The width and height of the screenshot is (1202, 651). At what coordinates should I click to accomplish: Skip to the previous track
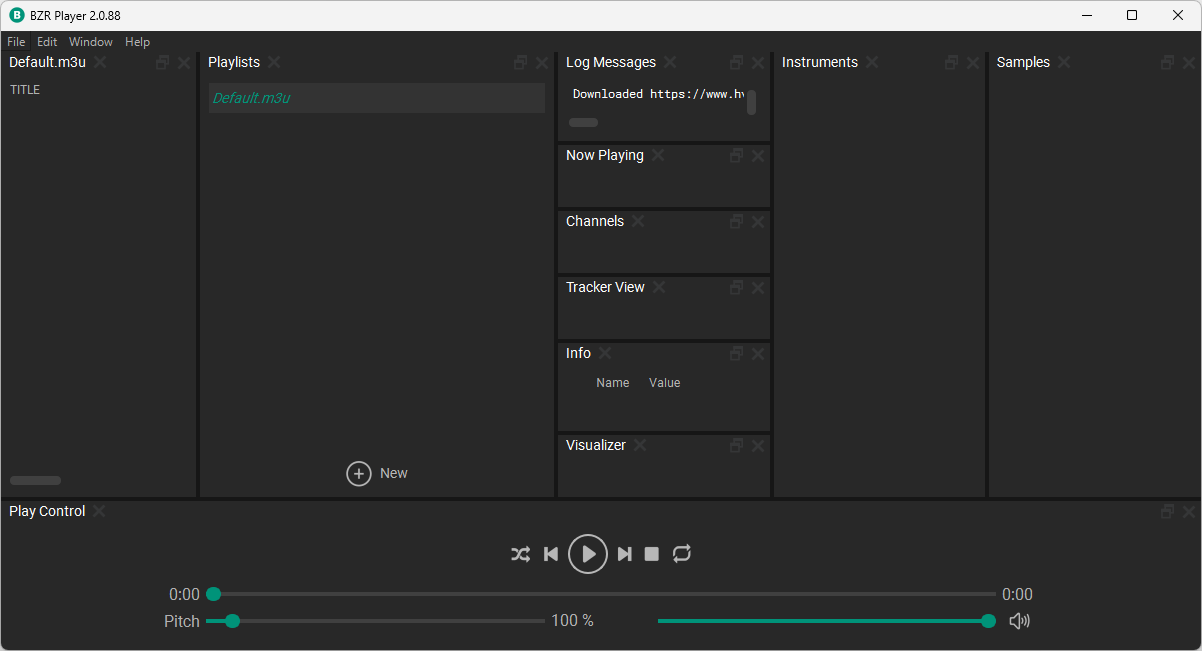(550, 554)
